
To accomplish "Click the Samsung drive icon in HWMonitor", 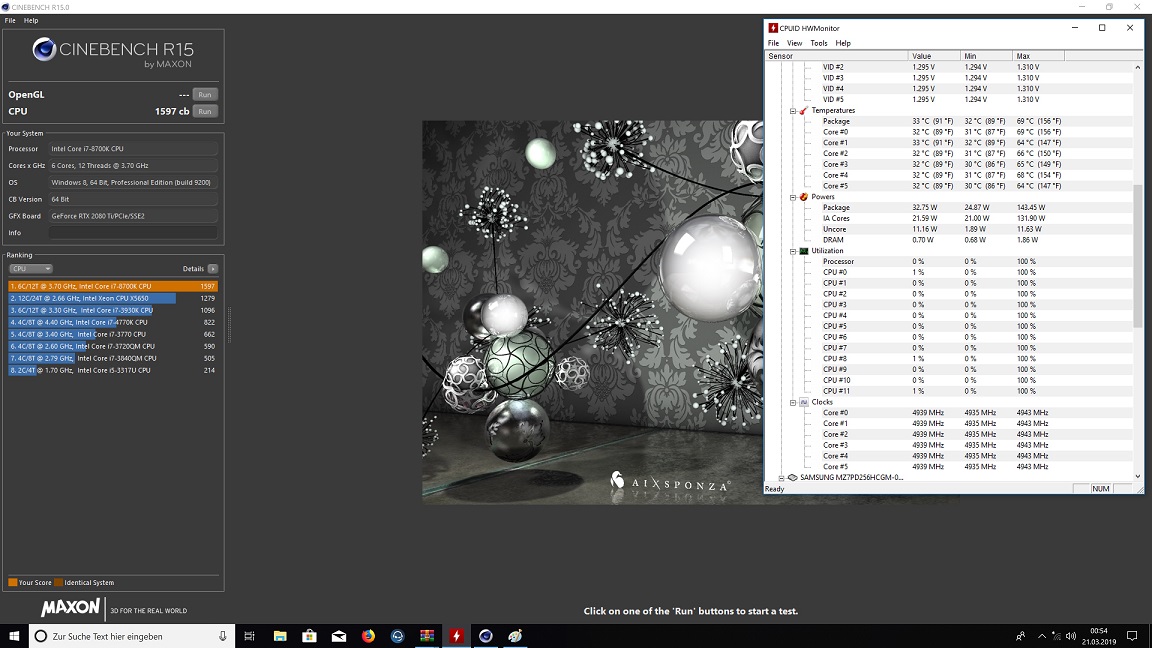I will coord(793,478).
